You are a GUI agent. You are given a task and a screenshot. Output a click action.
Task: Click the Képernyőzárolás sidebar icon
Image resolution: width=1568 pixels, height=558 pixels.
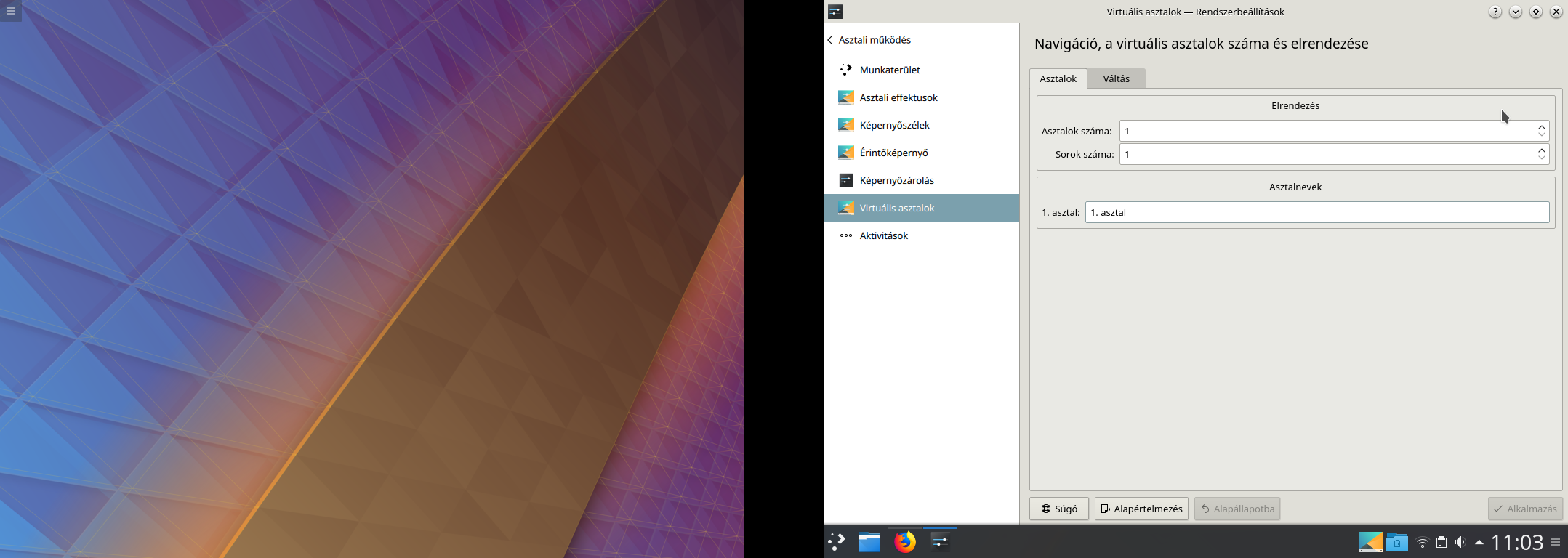coord(846,180)
